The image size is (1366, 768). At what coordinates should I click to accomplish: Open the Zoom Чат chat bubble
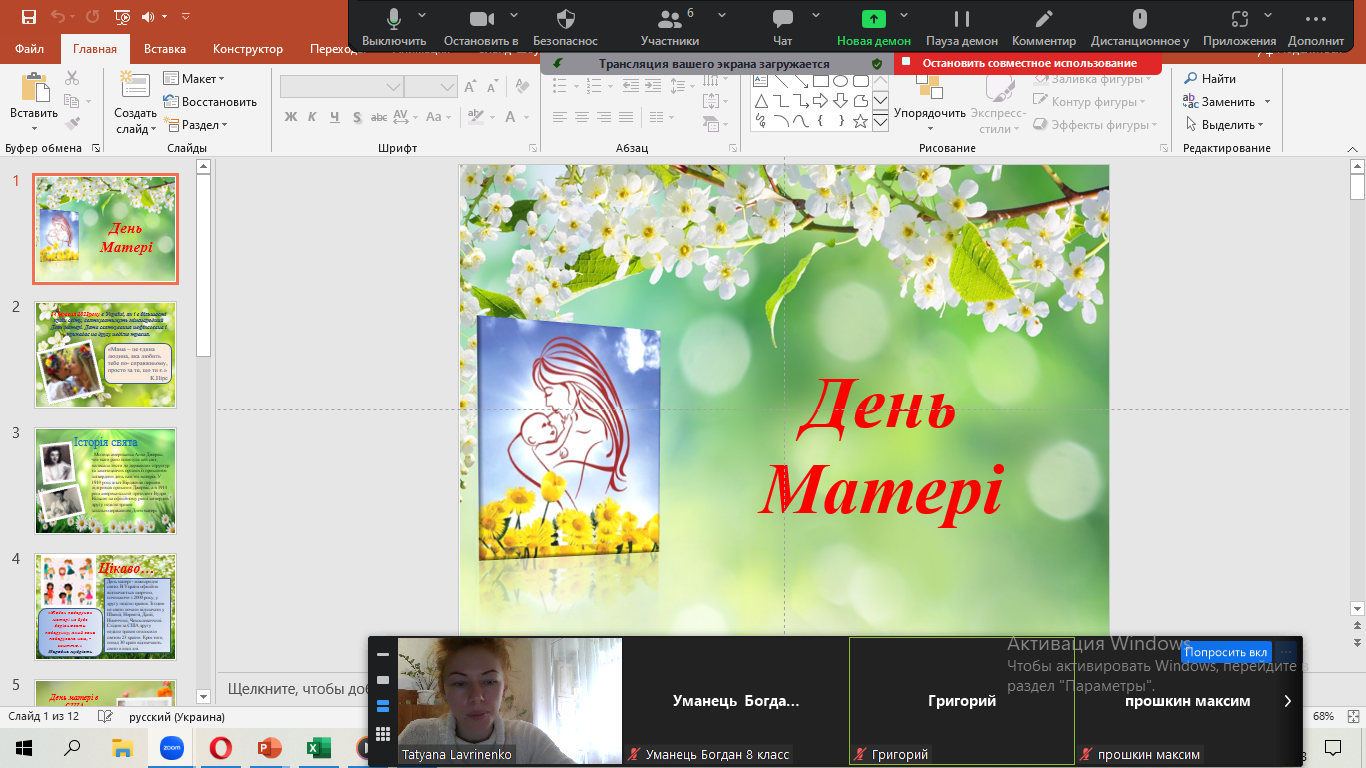pyautogui.click(x=783, y=18)
